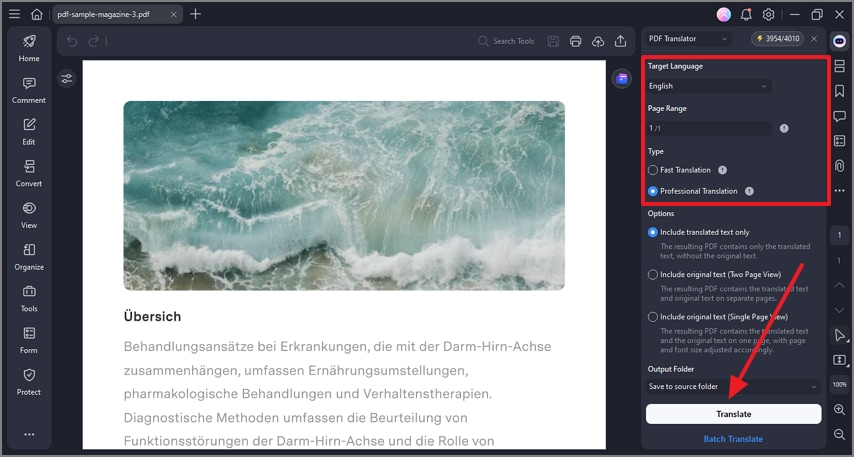854x457 pixels.
Task: Open the Edit tools
Action: 29,132
